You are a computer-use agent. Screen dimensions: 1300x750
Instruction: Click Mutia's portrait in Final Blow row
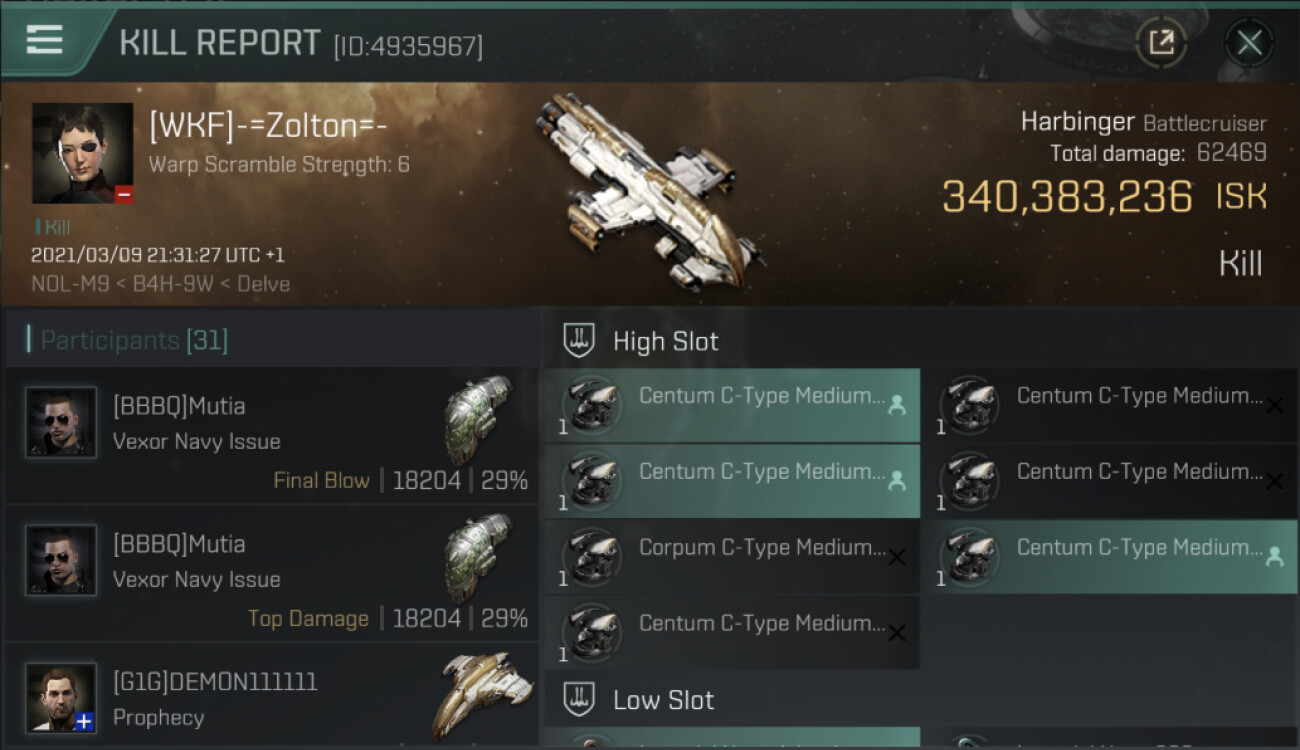tap(61, 423)
